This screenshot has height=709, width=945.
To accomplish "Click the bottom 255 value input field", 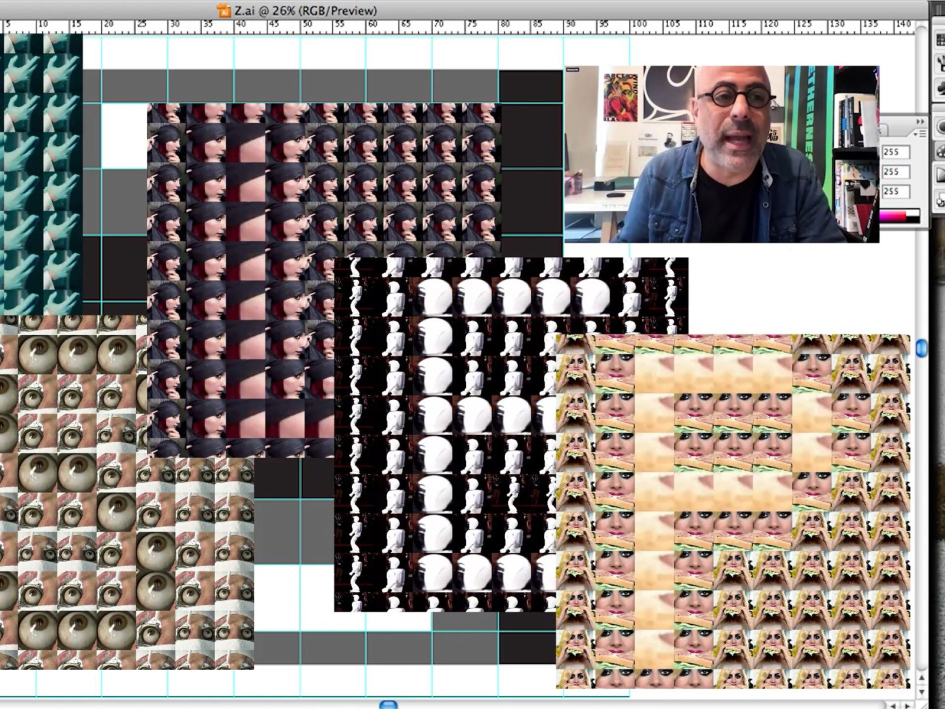I will pyautogui.click(x=895, y=191).
